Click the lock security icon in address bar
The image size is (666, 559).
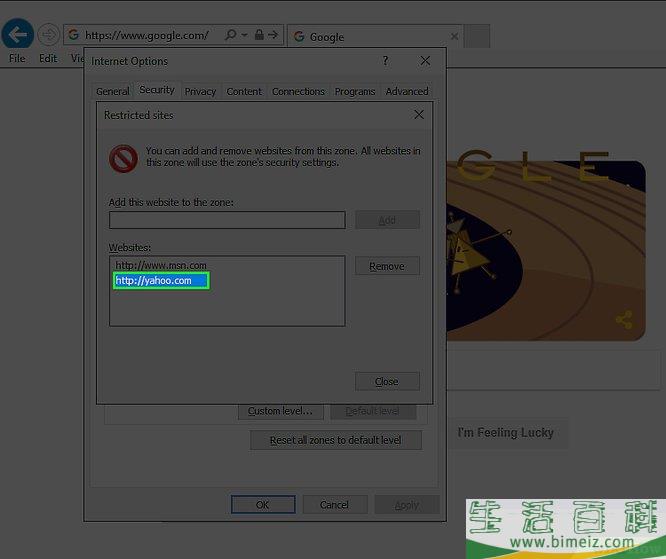pos(259,34)
